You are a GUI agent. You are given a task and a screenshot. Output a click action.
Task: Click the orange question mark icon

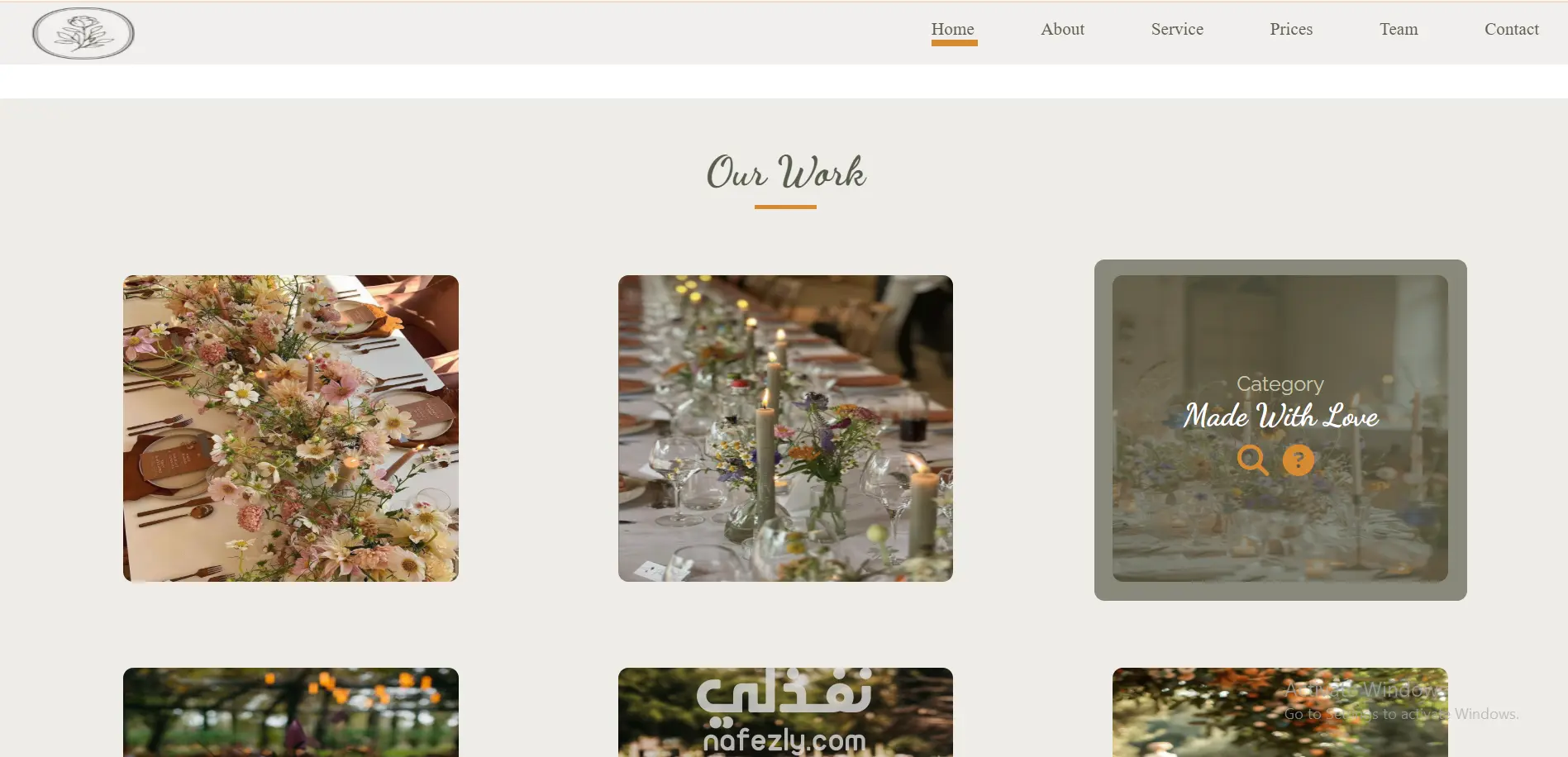click(x=1298, y=460)
